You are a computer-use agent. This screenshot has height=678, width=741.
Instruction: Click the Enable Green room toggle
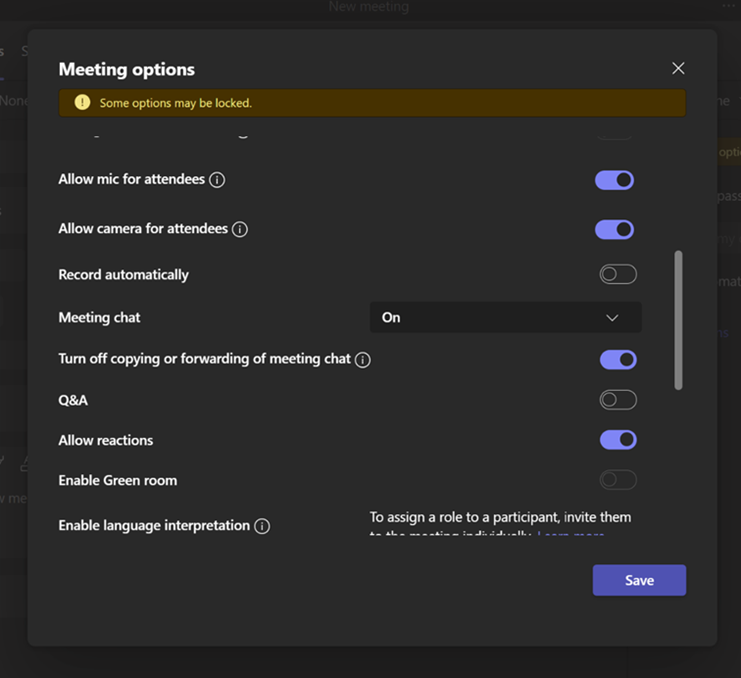pyautogui.click(x=617, y=480)
